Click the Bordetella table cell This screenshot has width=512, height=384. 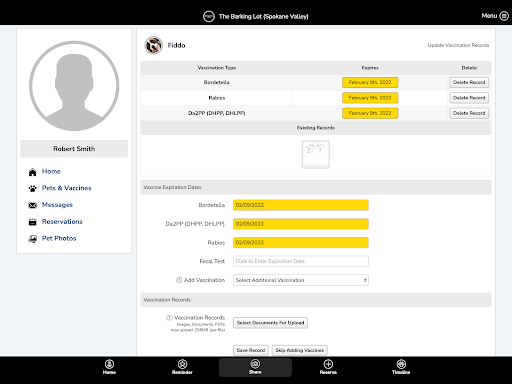point(217,82)
